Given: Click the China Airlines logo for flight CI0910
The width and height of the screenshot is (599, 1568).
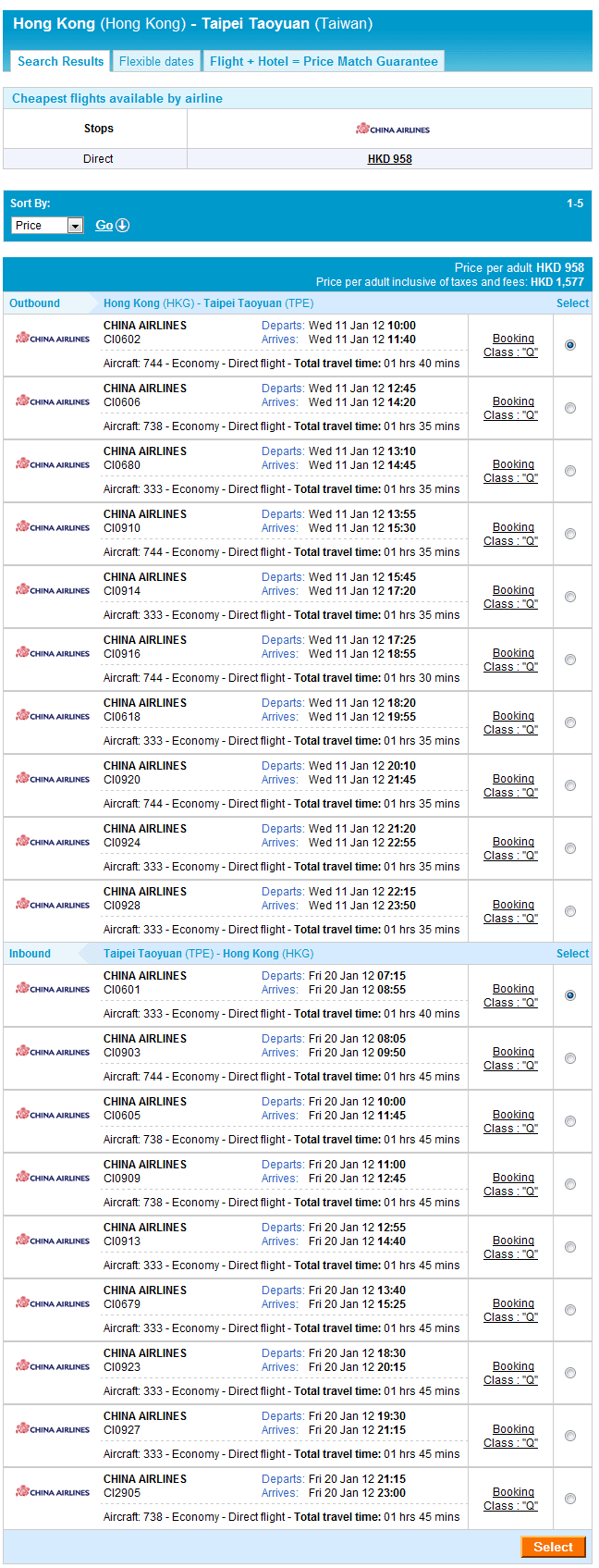Looking at the screenshot, I should (x=53, y=527).
